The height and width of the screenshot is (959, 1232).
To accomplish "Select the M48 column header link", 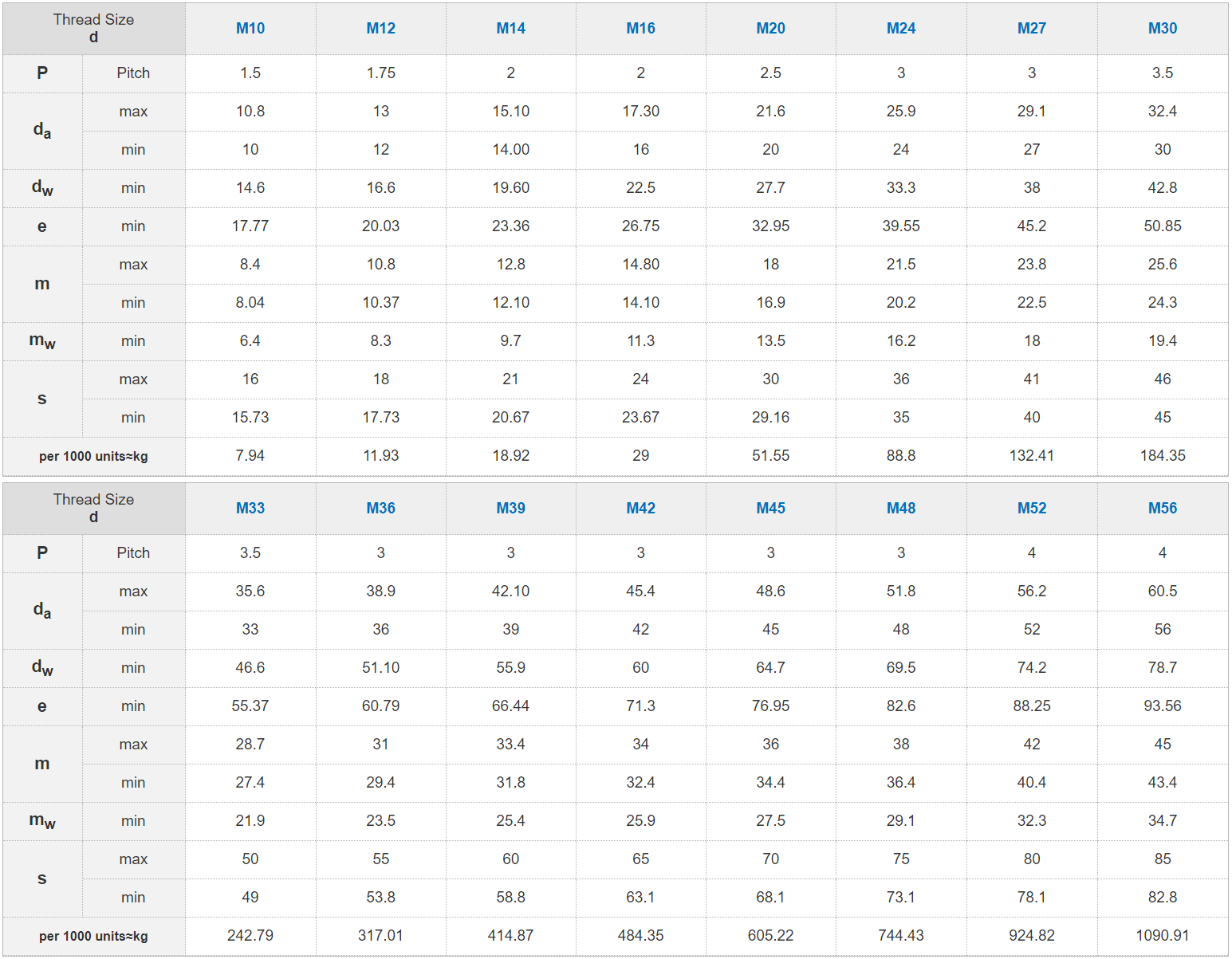I will pyautogui.click(x=901, y=508).
